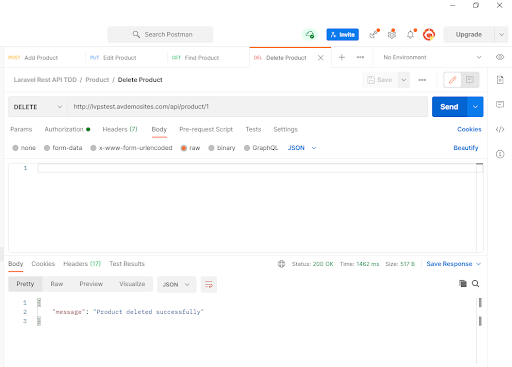Copy the response body

pyautogui.click(x=463, y=283)
